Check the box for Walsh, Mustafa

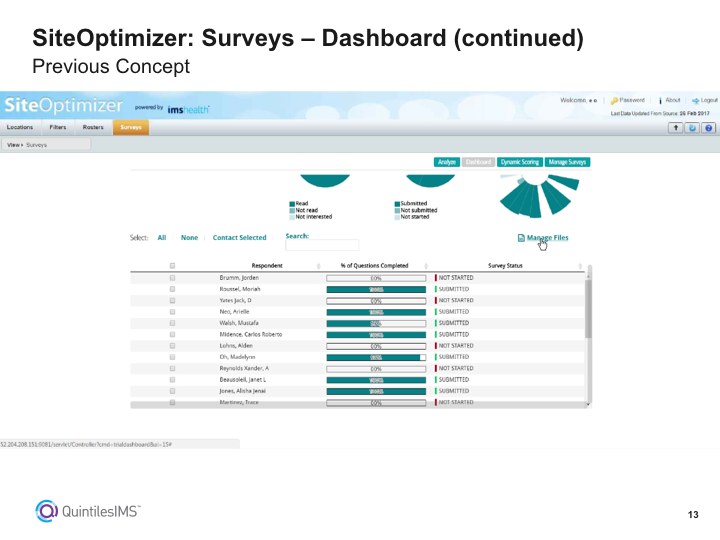[x=172, y=323]
